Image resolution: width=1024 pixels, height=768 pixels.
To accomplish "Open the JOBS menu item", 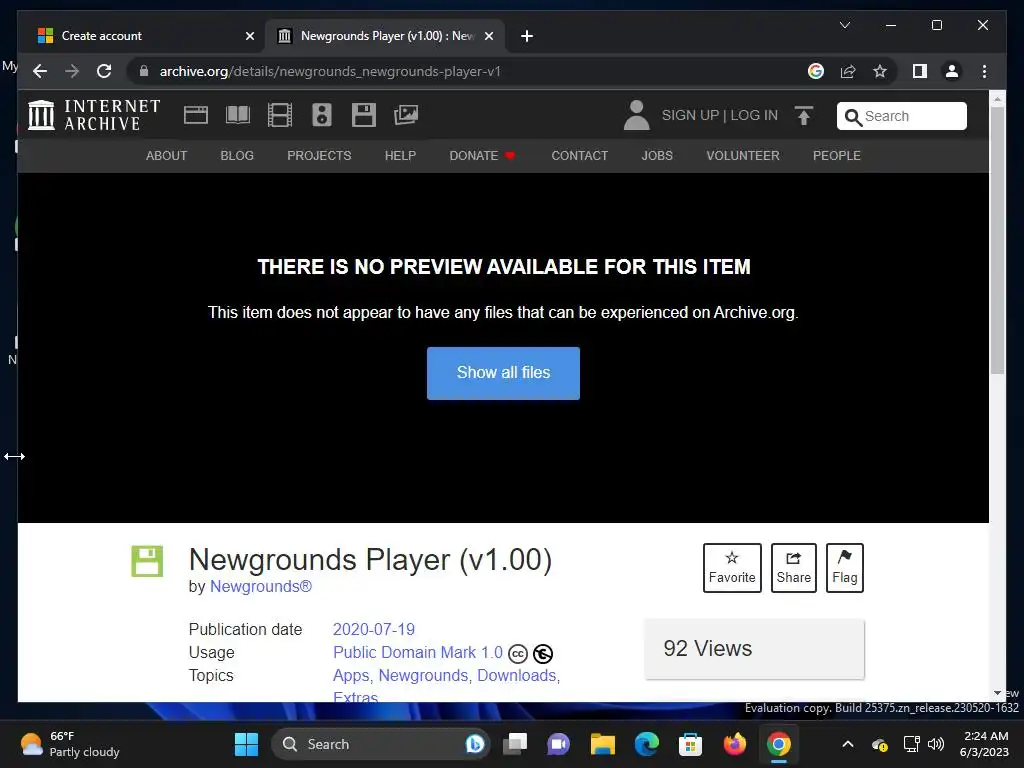I will [x=656, y=156].
